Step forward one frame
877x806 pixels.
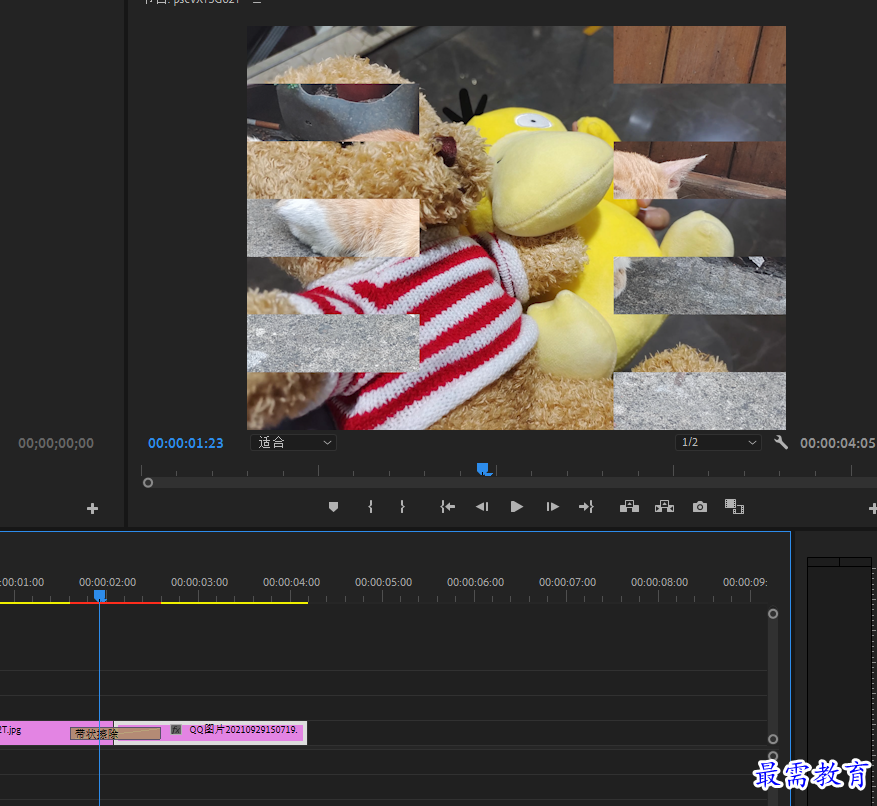coord(552,507)
